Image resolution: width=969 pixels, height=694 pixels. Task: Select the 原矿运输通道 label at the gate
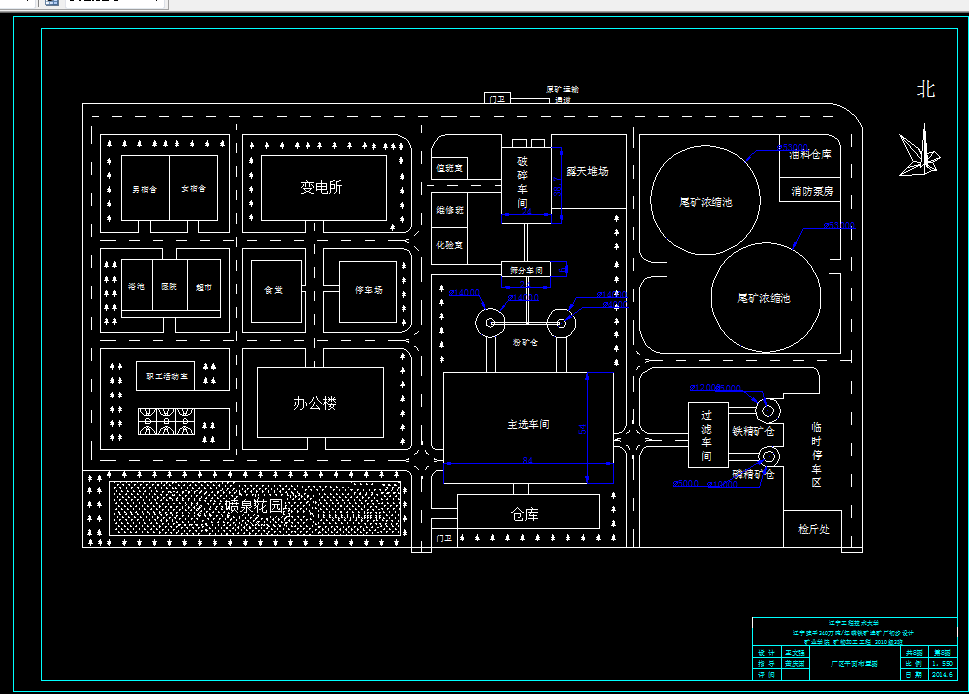click(562, 95)
